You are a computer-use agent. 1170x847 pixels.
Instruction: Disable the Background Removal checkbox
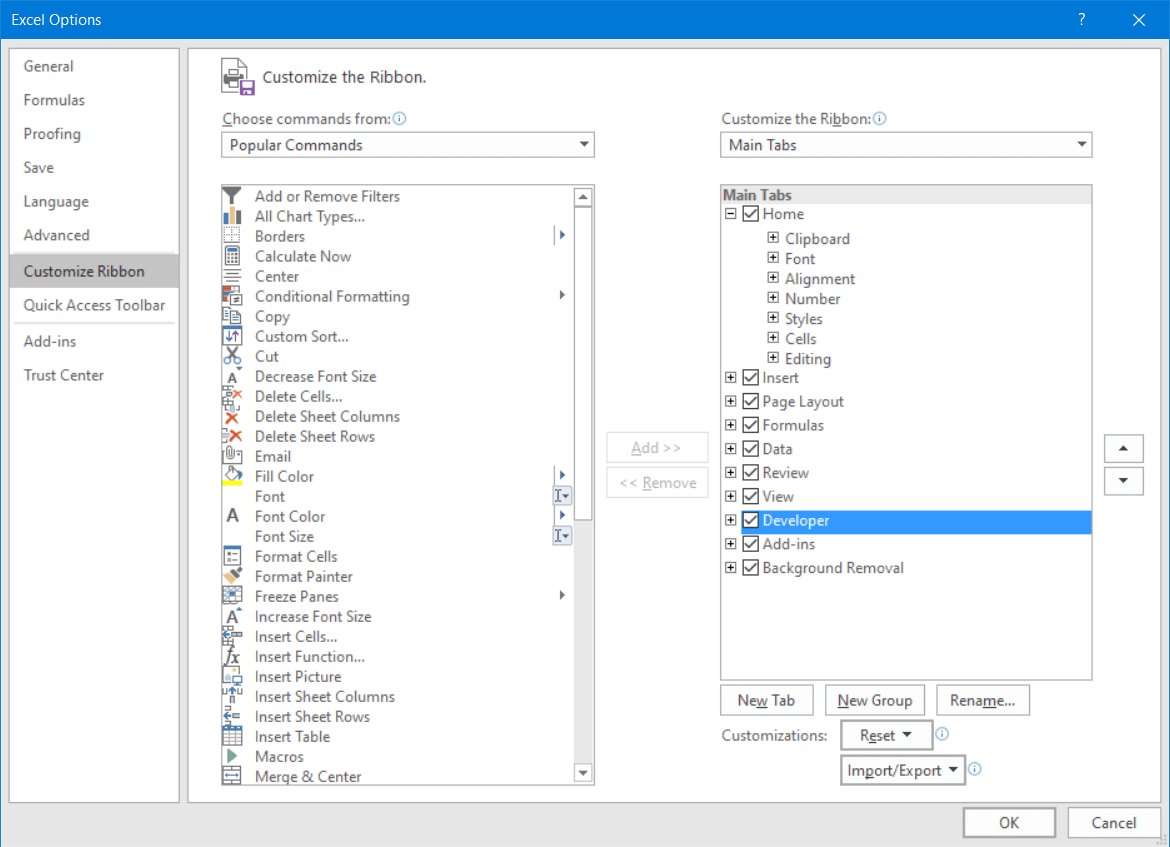point(751,568)
